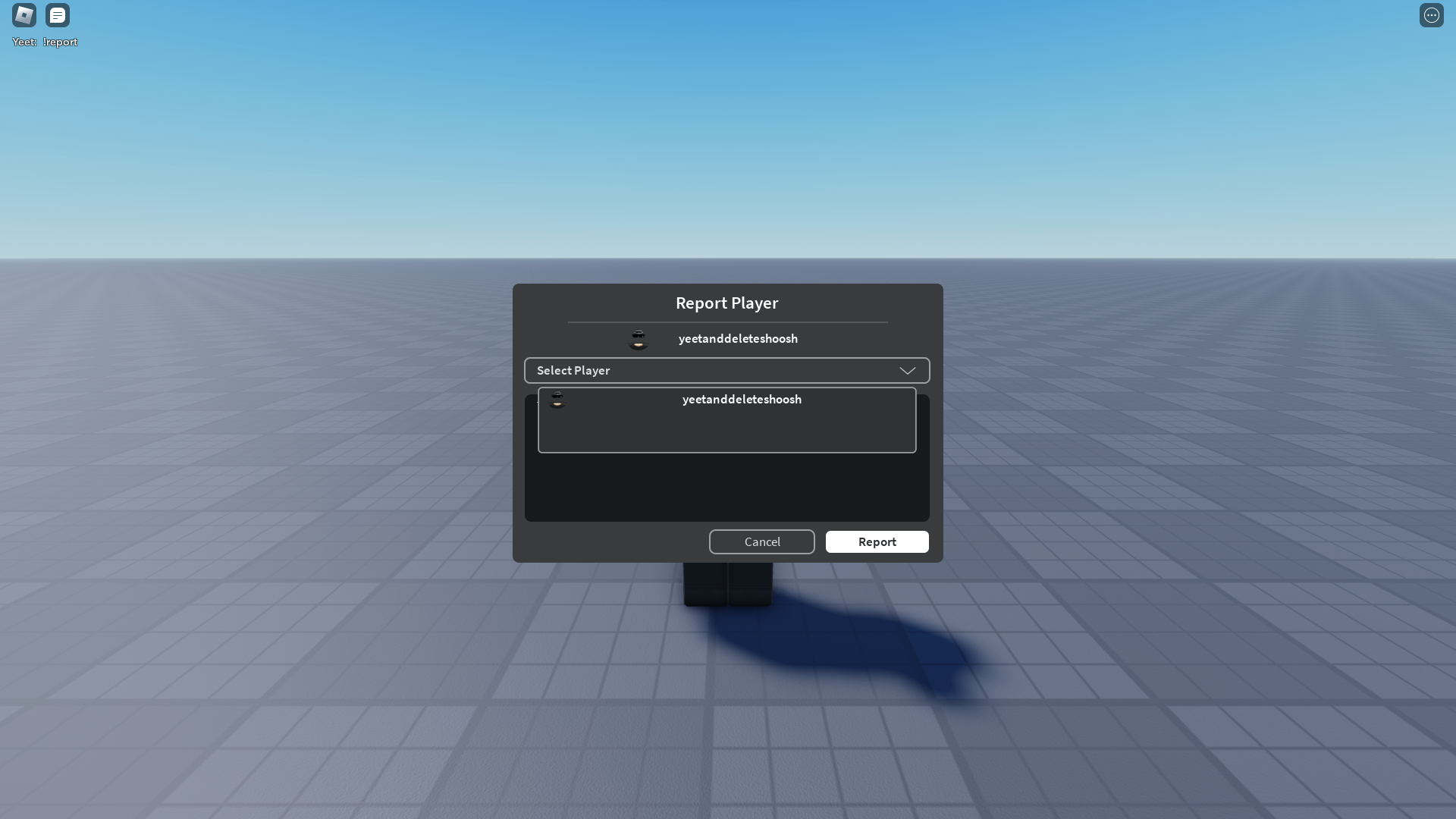Viewport: 1456px width, 819px height.
Task: Click the avatar thumbnail in the player list
Action: tap(557, 400)
